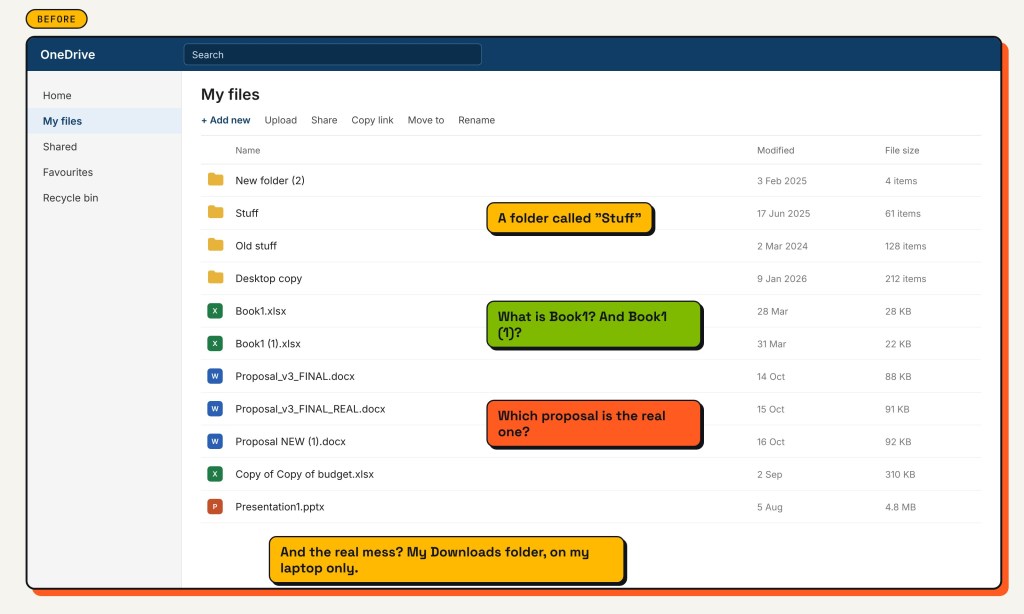1024x614 pixels.
Task: Open the Shared section
Action: click(x=104, y=147)
